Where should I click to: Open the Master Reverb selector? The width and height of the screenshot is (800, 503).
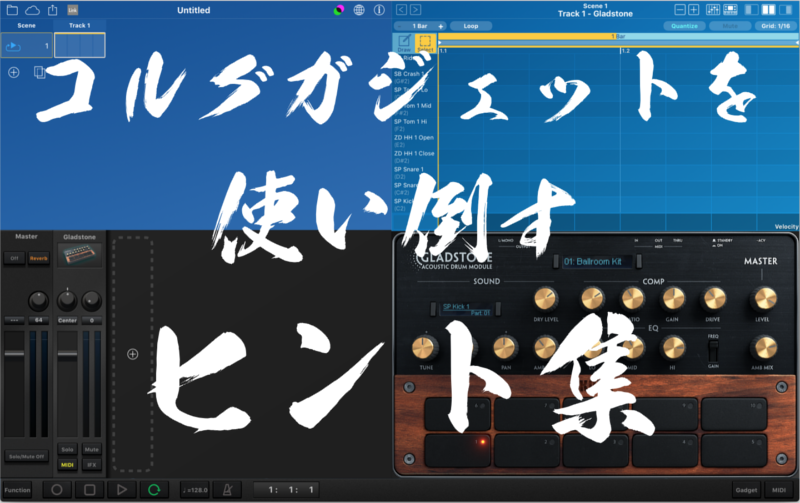(x=38, y=258)
